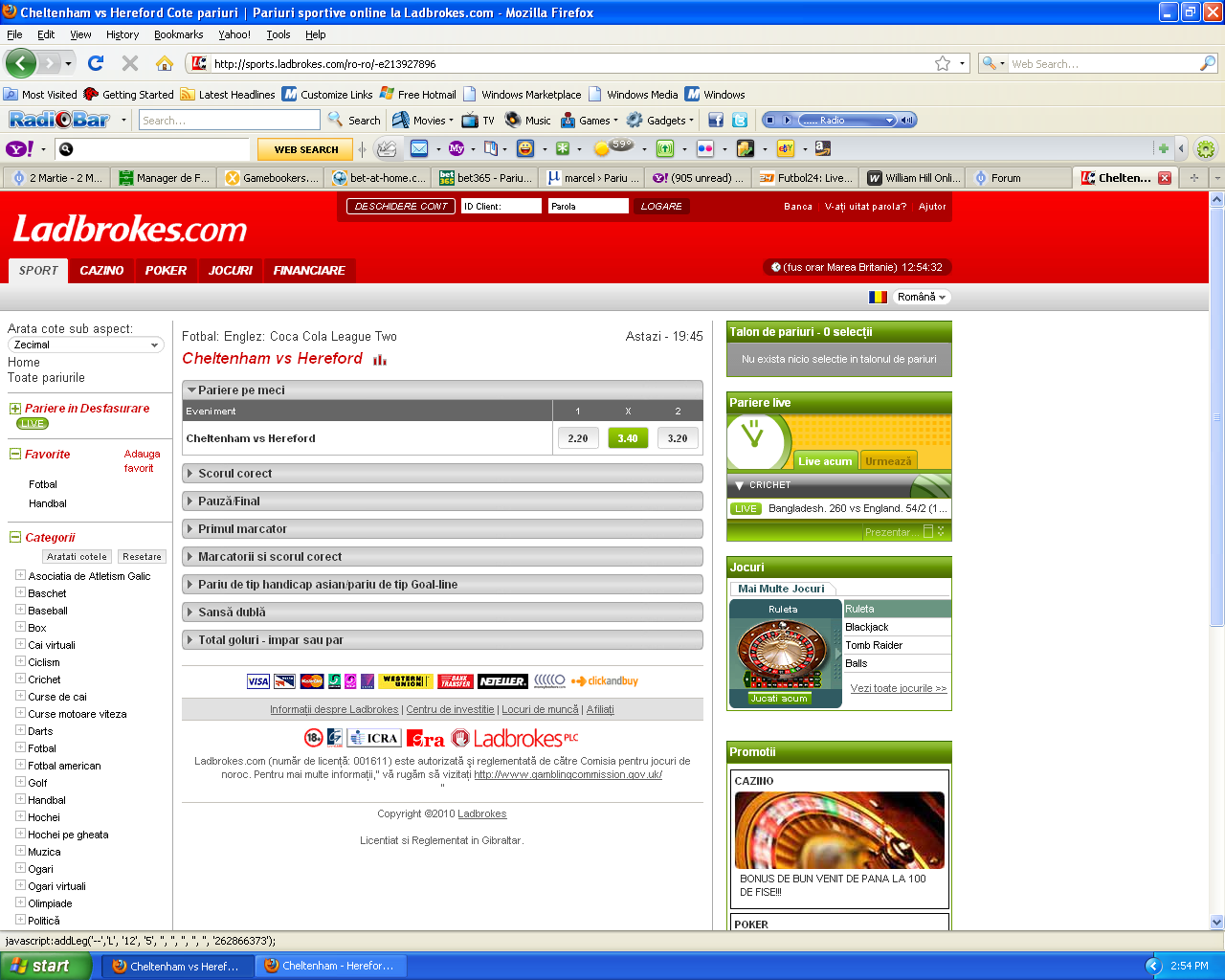1225x980 pixels.
Task: Expand Sansă dublă market
Action: tap(442, 612)
